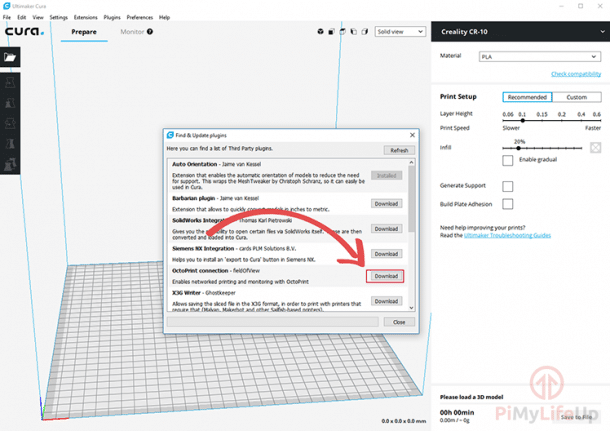Open the Solid view dropdown
The height and width of the screenshot is (431, 610).
[396, 32]
